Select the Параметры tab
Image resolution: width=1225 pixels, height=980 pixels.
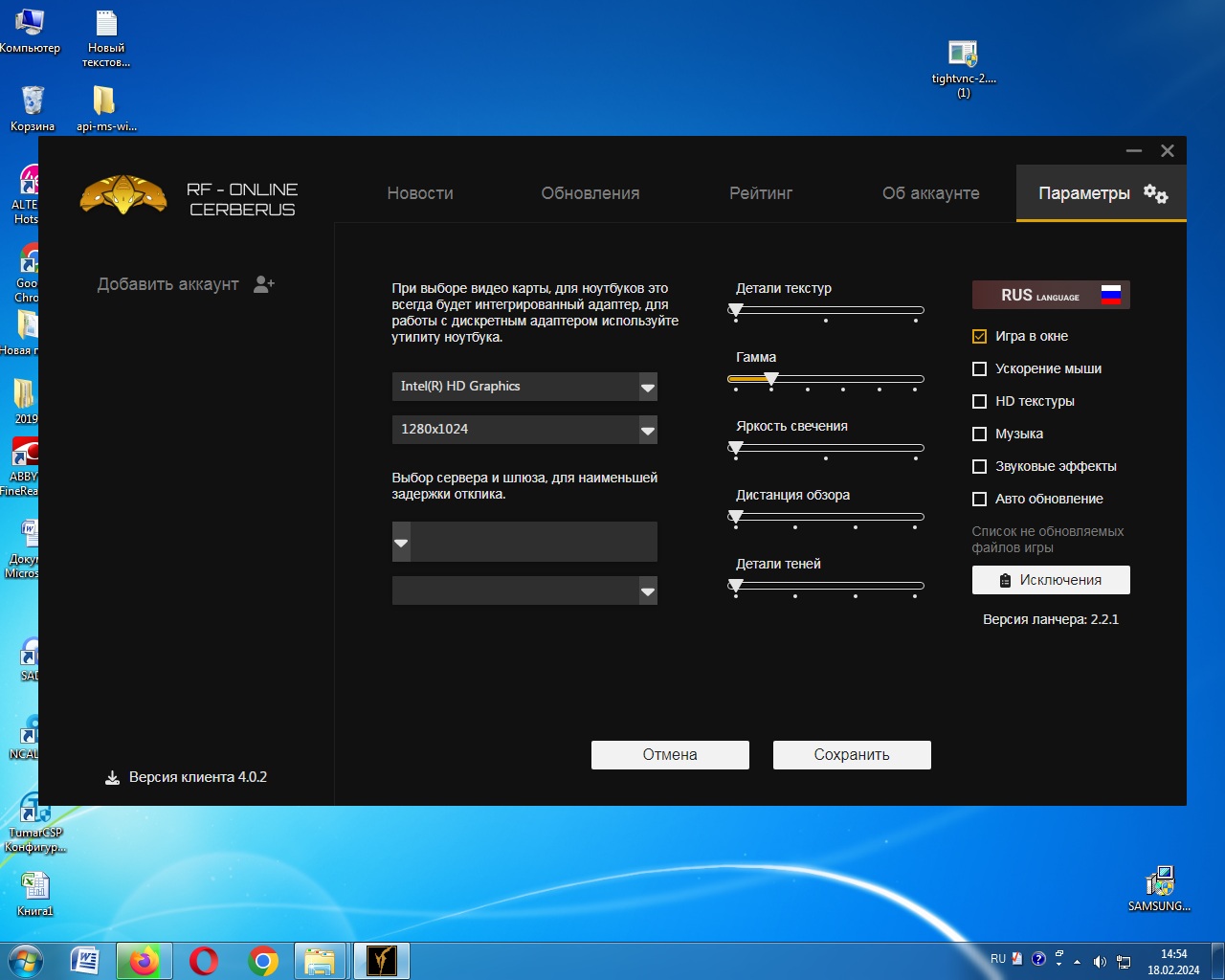click(x=1102, y=193)
